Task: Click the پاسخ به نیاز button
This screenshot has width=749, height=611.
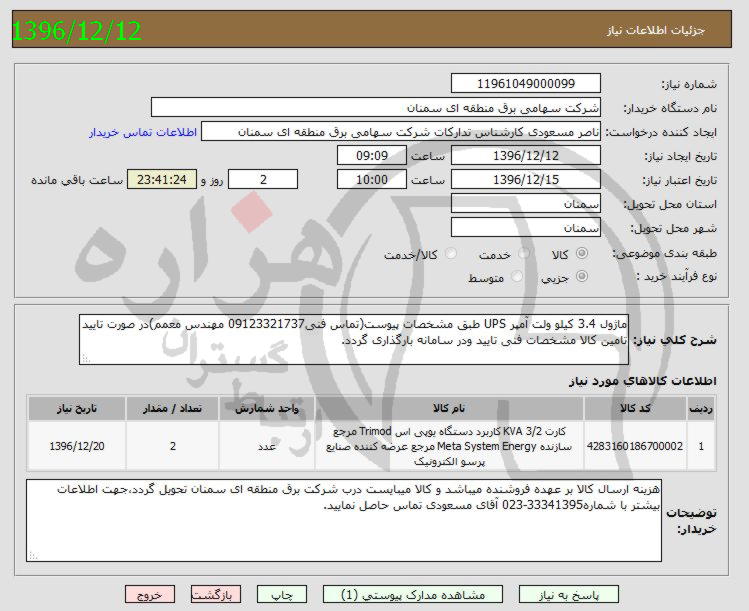Action: coord(568,595)
